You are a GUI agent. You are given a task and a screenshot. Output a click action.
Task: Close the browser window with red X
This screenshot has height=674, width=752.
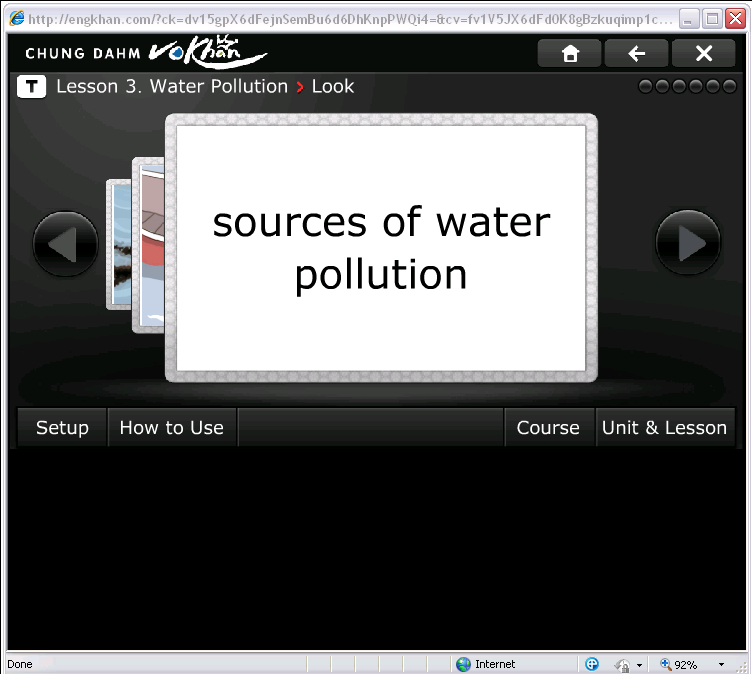[x=735, y=19]
